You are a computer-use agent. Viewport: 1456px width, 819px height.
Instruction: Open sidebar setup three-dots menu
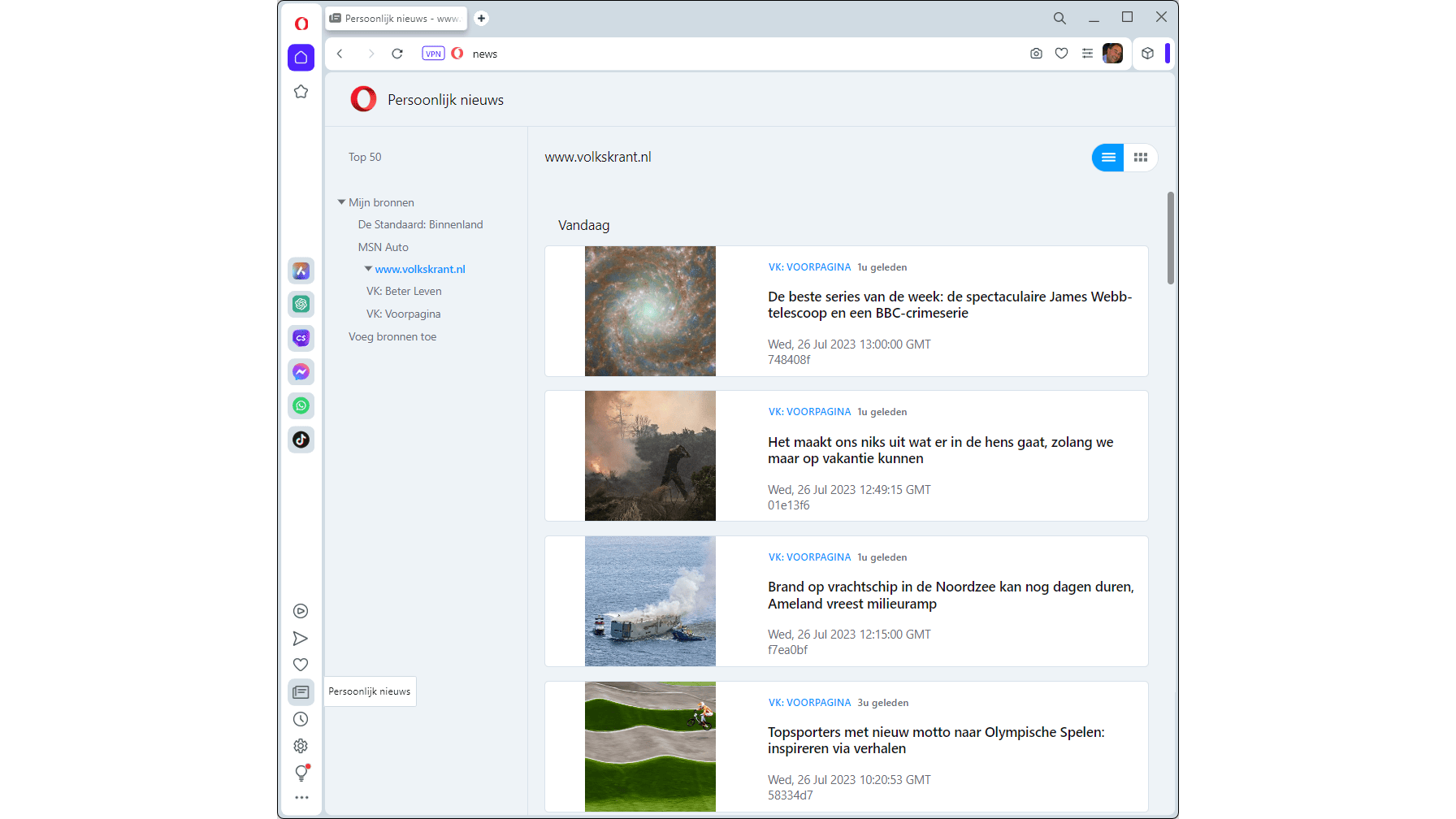click(x=301, y=798)
